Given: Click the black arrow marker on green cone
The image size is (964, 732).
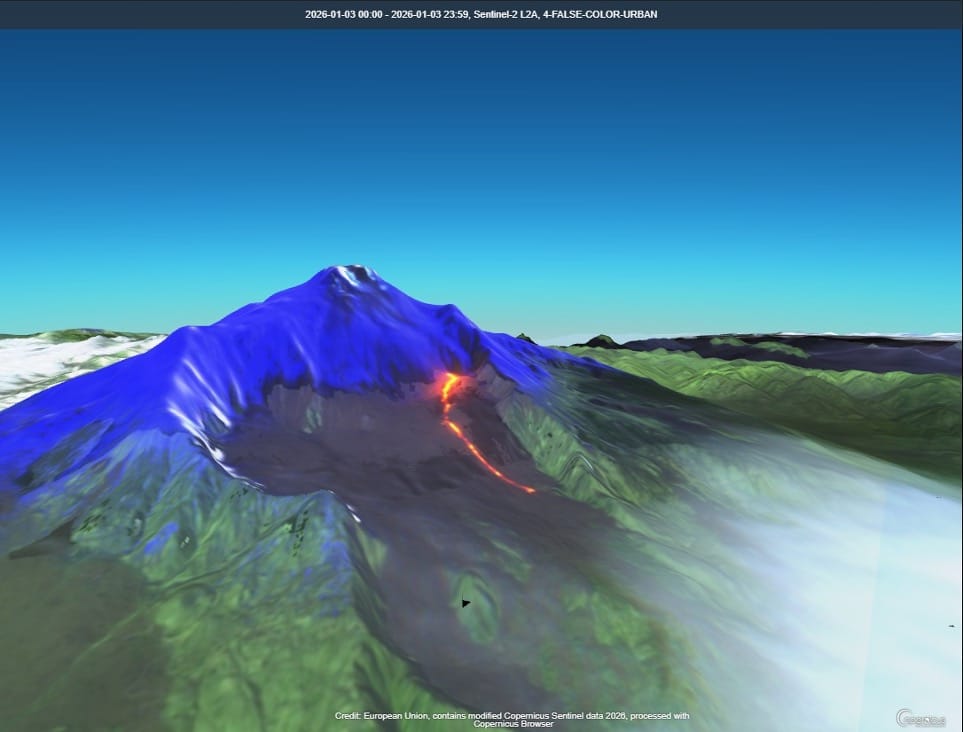Looking at the screenshot, I should click(x=466, y=603).
